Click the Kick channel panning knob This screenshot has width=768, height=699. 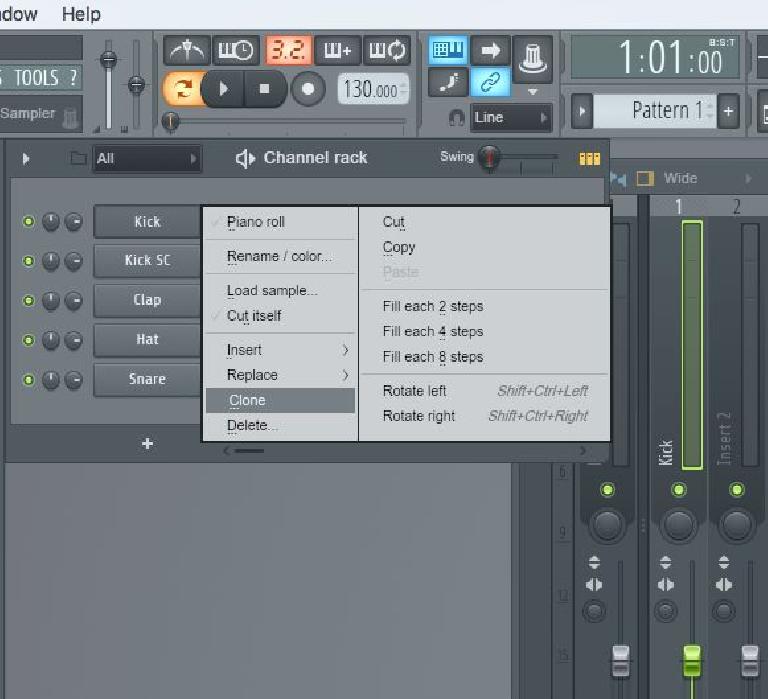(x=51, y=222)
